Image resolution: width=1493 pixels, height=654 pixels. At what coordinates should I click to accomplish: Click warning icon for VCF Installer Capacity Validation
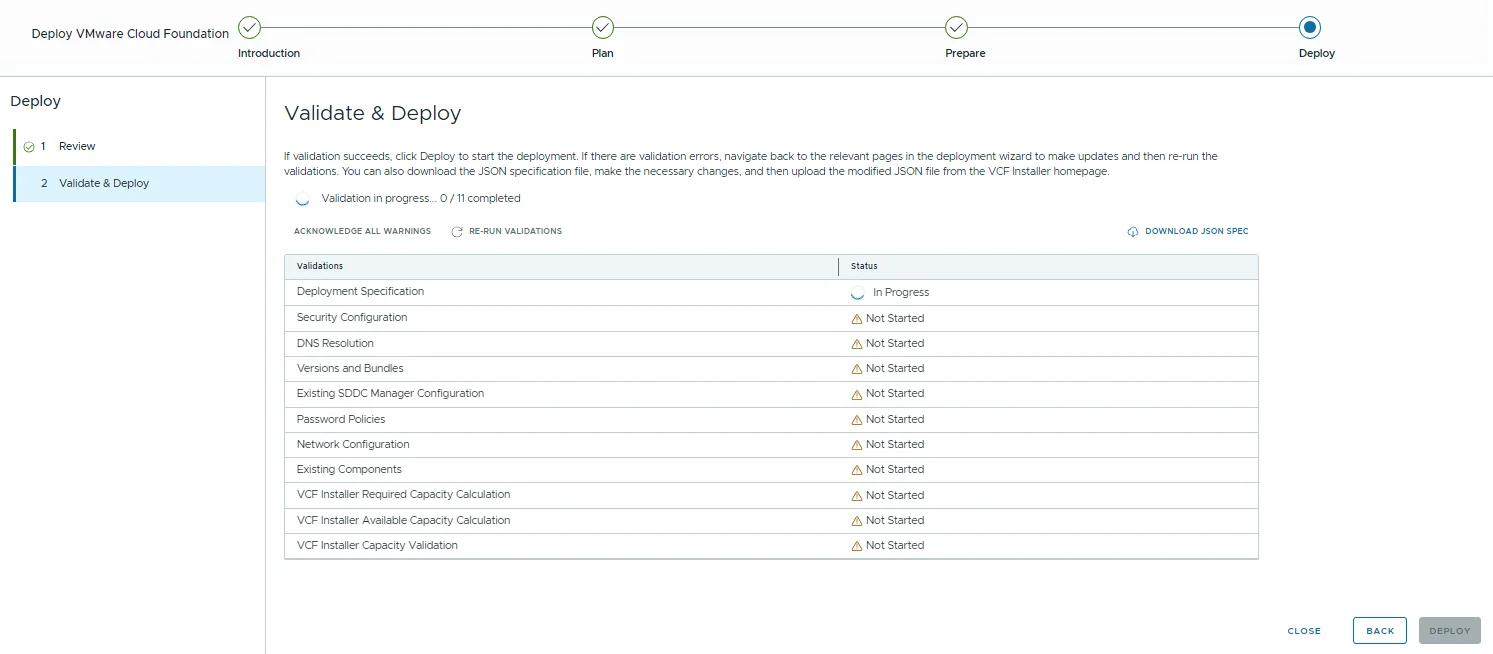856,546
